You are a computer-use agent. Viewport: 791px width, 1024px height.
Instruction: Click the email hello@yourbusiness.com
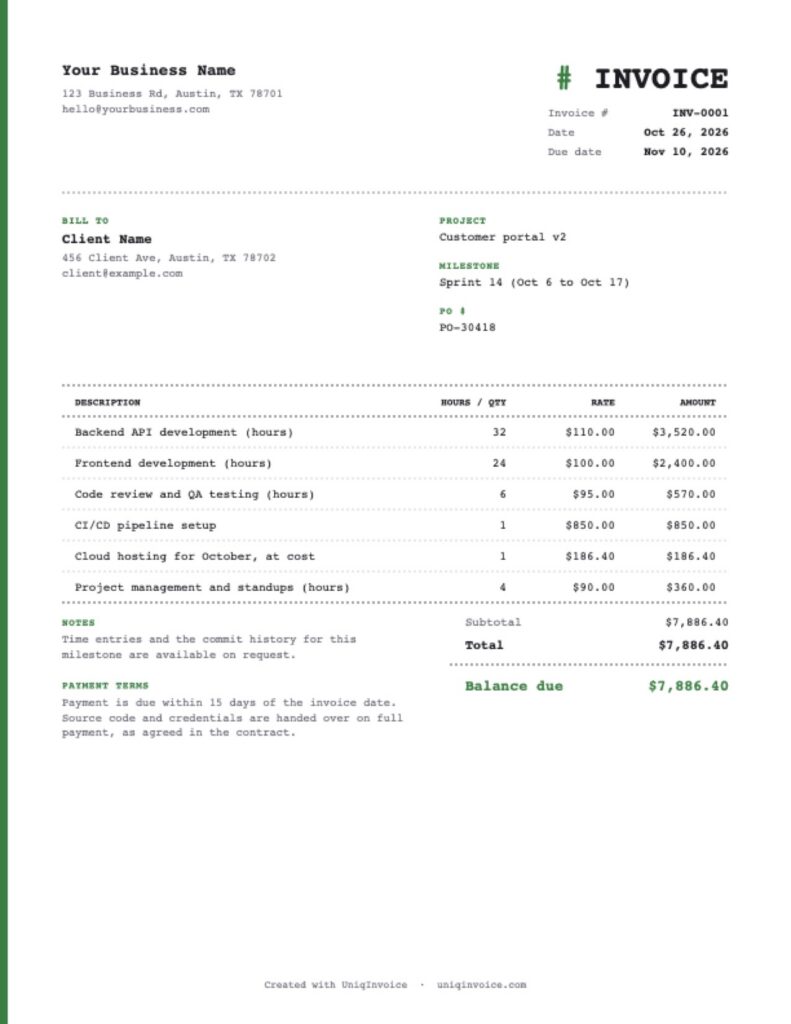coord(136,109)
